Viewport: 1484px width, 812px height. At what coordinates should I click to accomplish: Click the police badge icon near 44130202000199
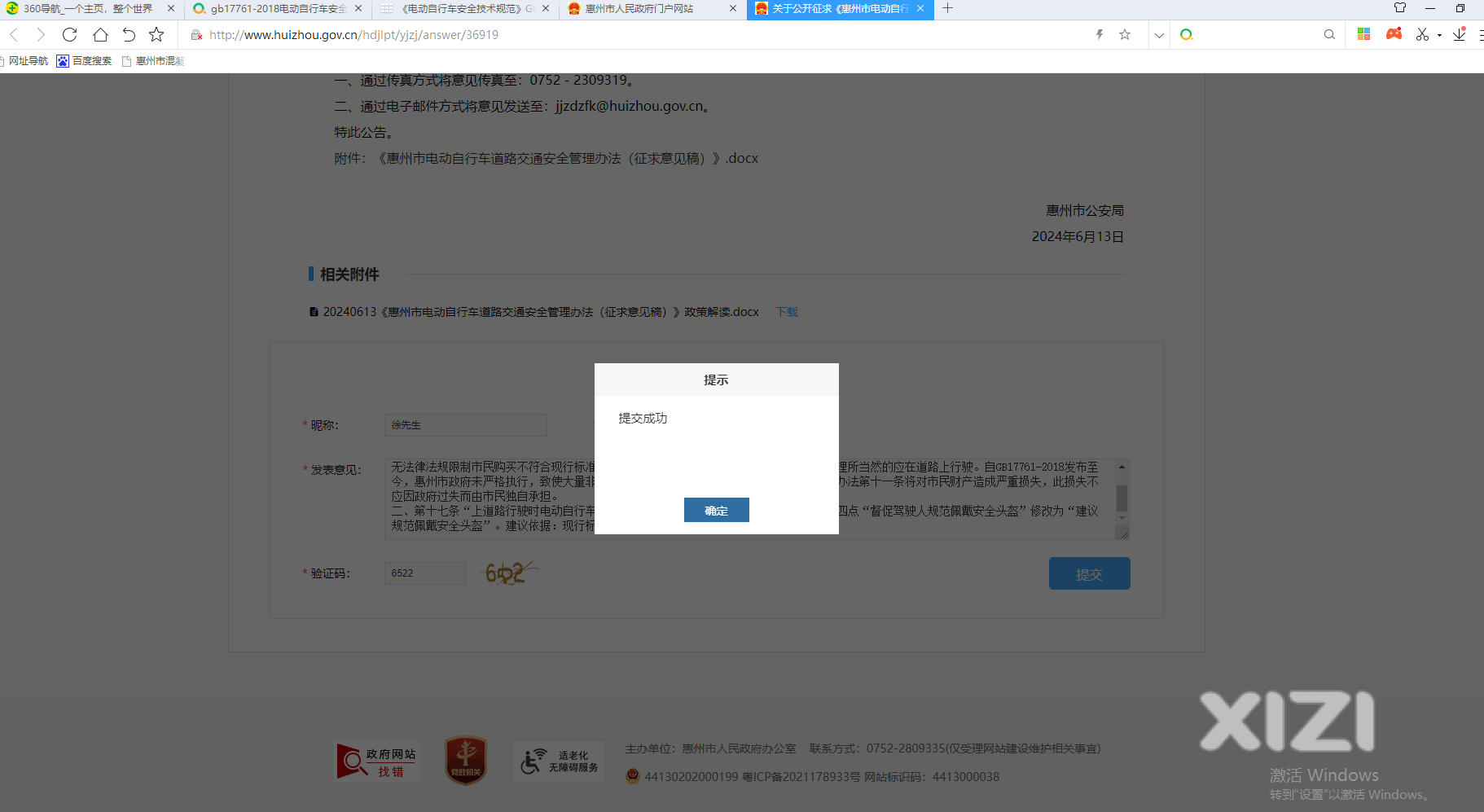(x=633, y=776)
